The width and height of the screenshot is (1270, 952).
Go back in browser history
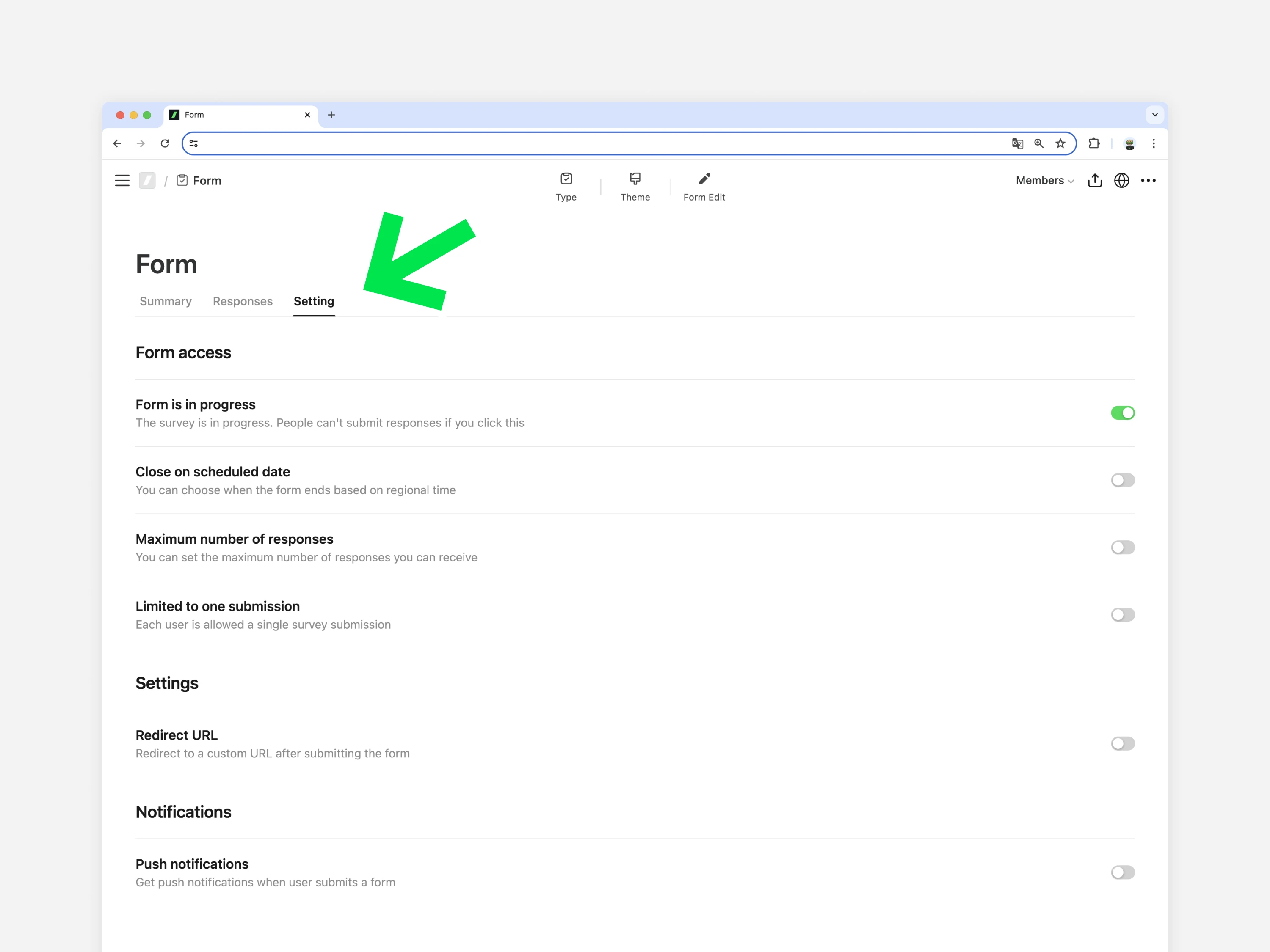pos(117,143)
